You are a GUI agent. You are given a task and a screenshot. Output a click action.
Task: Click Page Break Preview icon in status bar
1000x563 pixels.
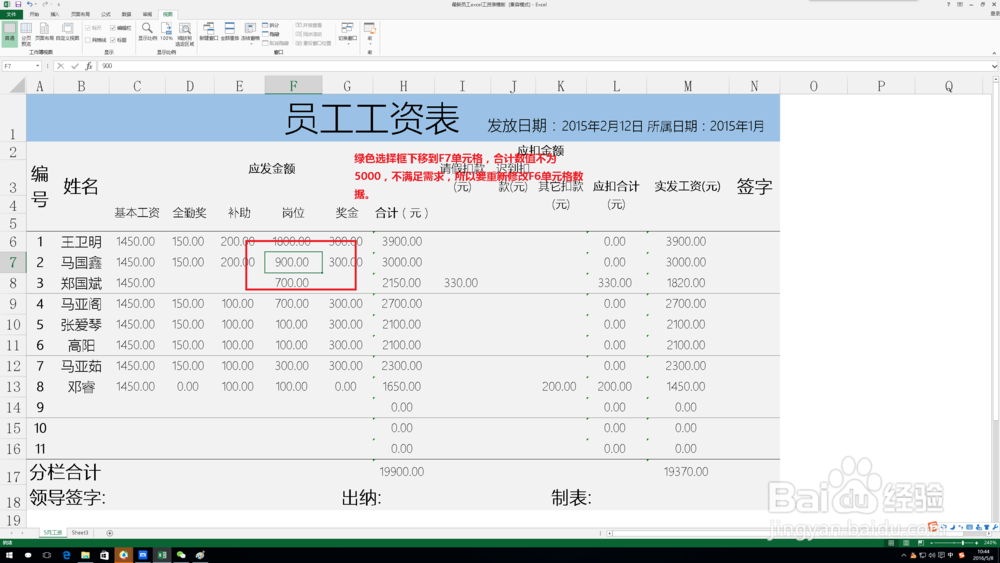click(x=920, y=543)
